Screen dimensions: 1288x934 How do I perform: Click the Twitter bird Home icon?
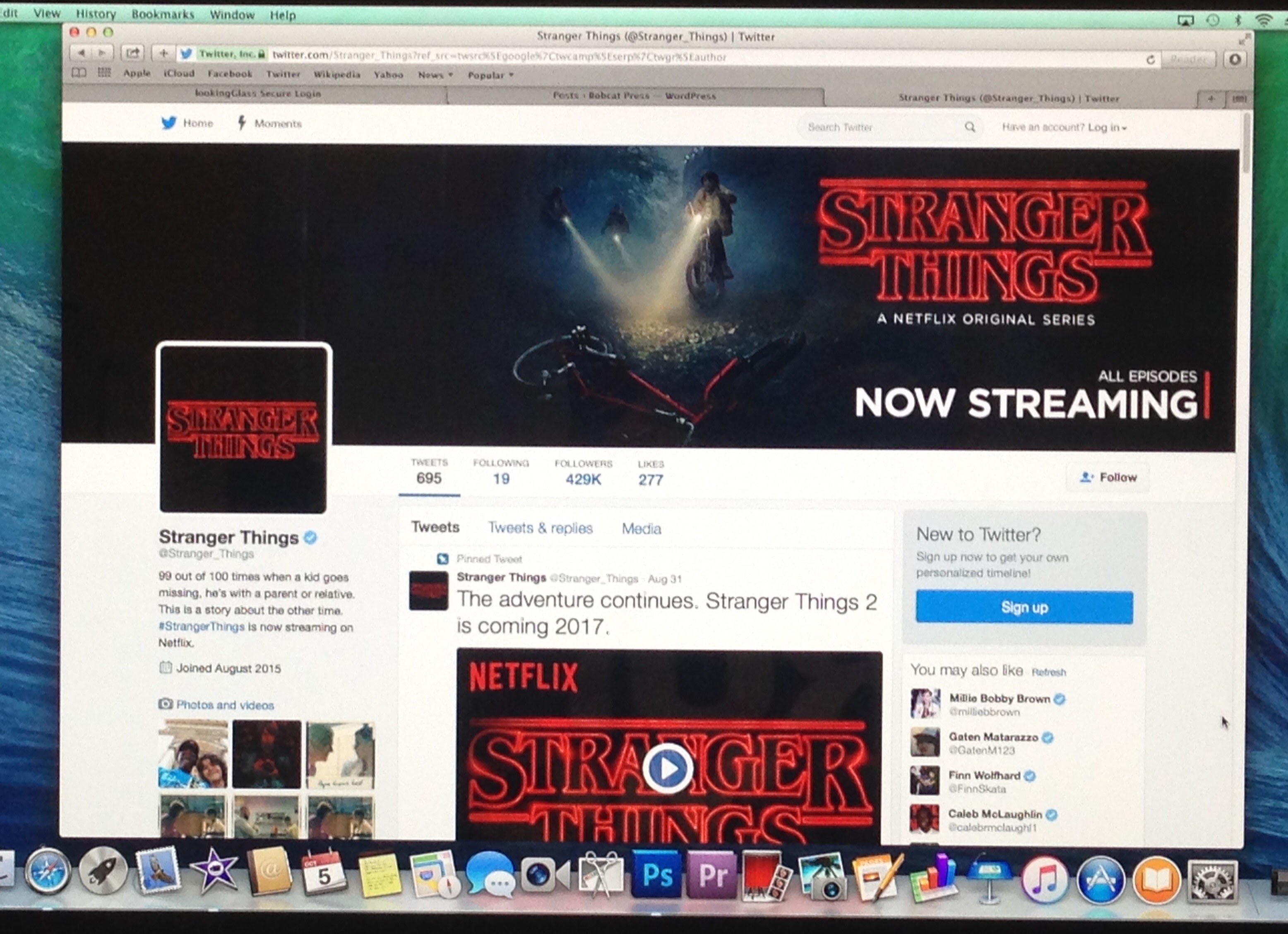pyautogui.click(x=169, y=122)
